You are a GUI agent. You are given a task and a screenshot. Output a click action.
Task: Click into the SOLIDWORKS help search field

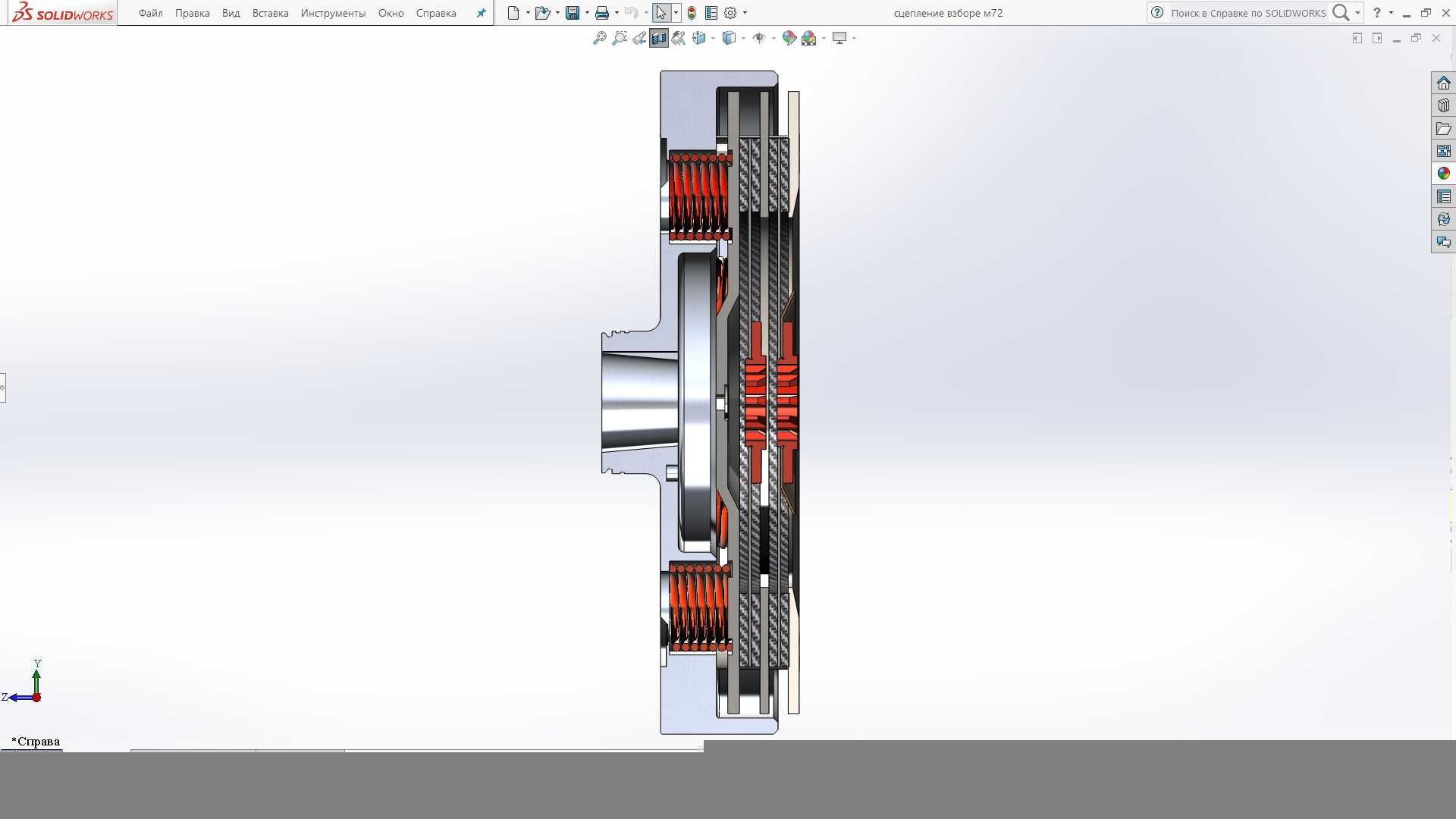click(x=1247, y=13)
